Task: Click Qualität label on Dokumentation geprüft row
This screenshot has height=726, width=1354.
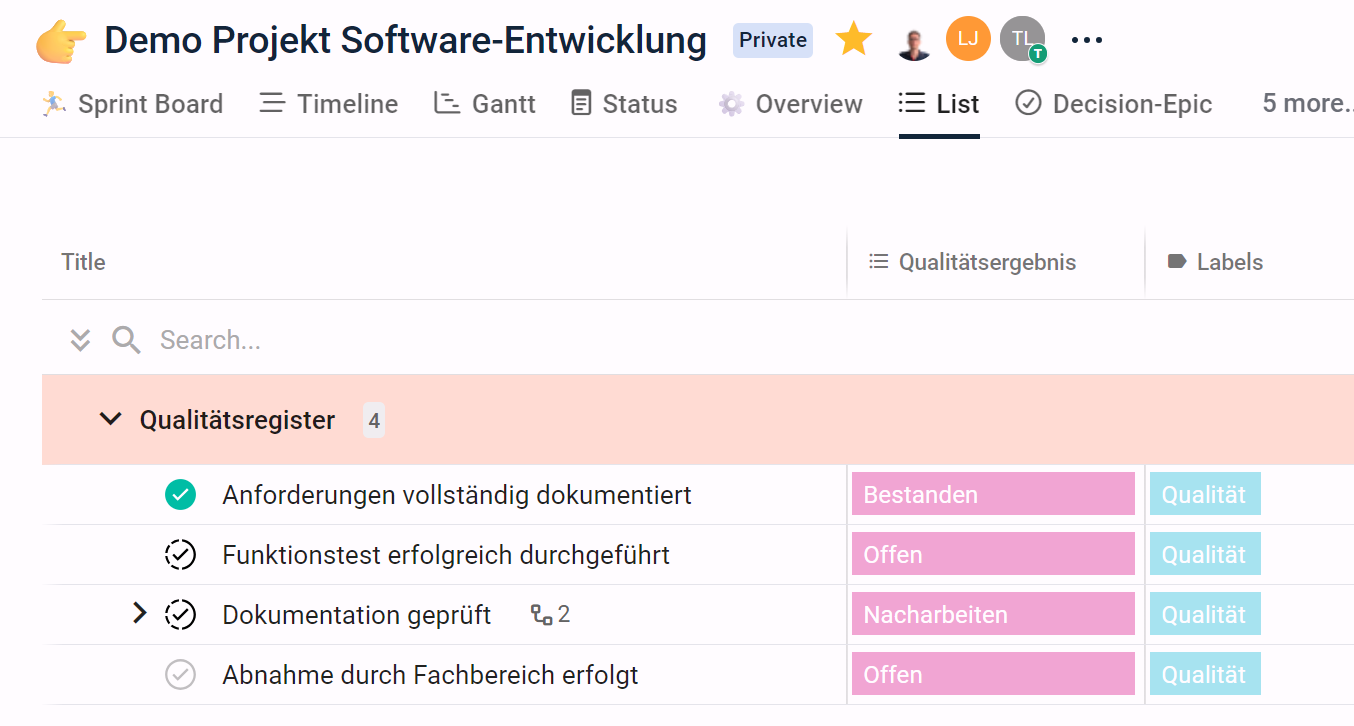Action: (x=1204, y=614)
